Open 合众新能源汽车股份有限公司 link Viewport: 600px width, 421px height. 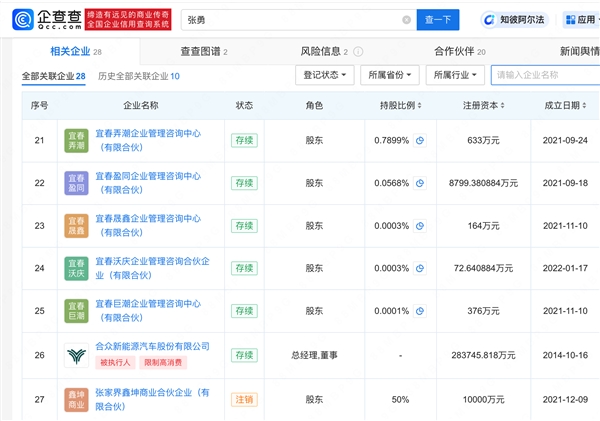152,346
